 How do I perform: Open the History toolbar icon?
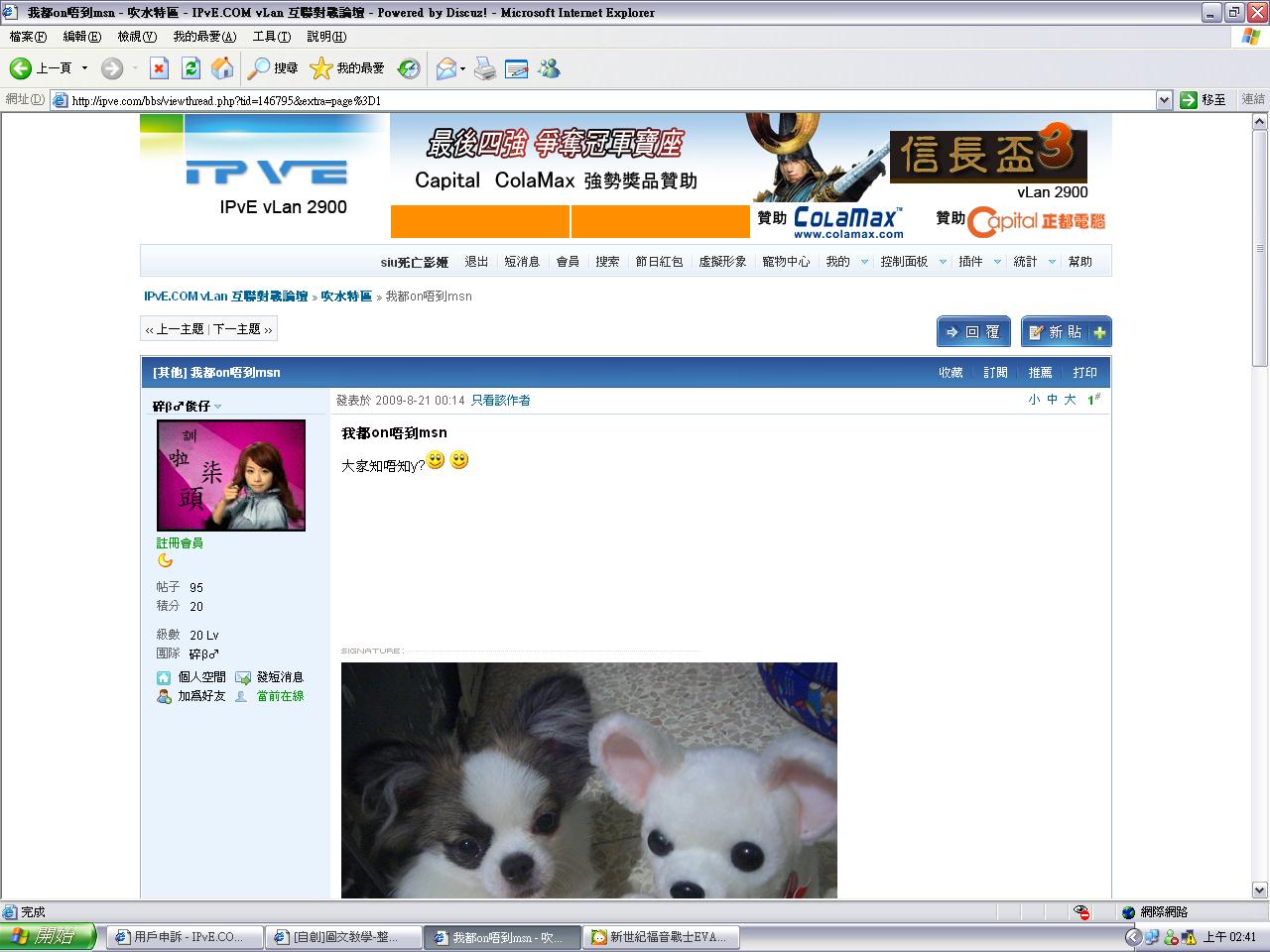click(409, 68)
